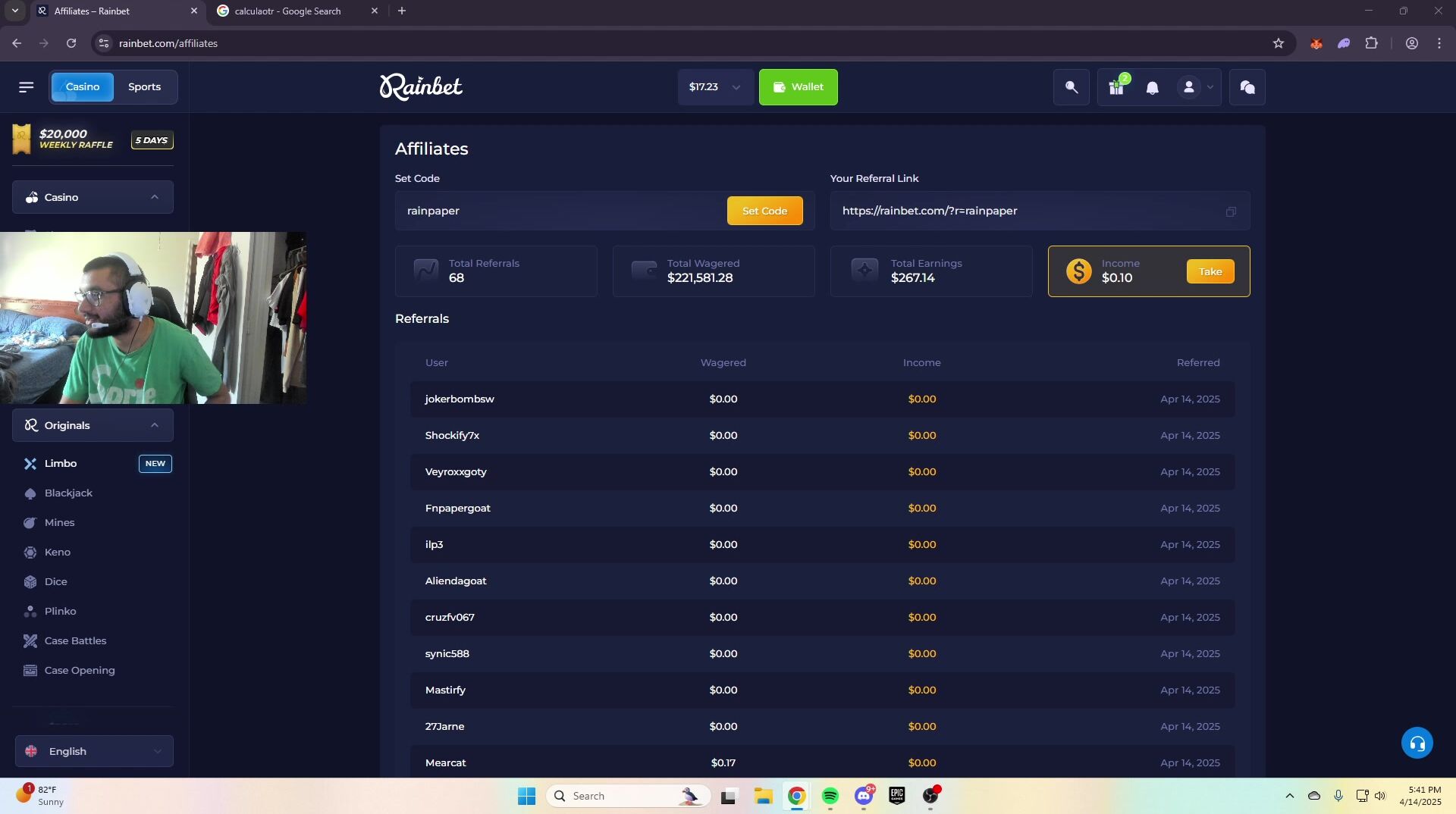Viewport: 1456px width, 814px height.
Task: Open Spotify from taskbar
Action: pyautogui.click(x=830, y=796)
